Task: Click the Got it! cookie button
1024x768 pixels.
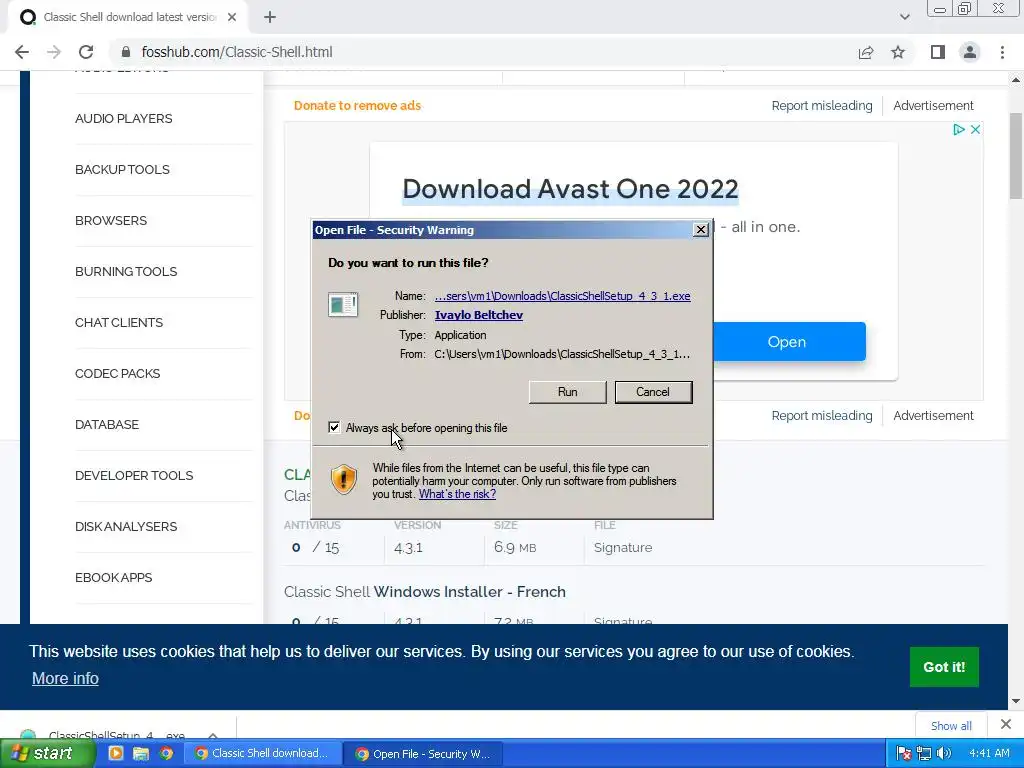Action: click(x=944, y=667)
